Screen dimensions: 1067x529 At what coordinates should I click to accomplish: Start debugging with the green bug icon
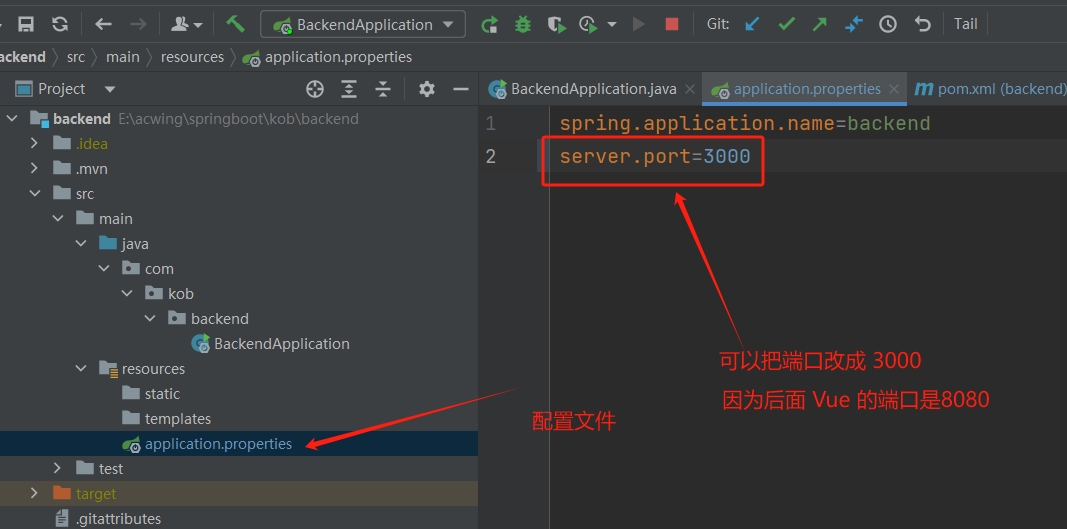coord(522,24)
